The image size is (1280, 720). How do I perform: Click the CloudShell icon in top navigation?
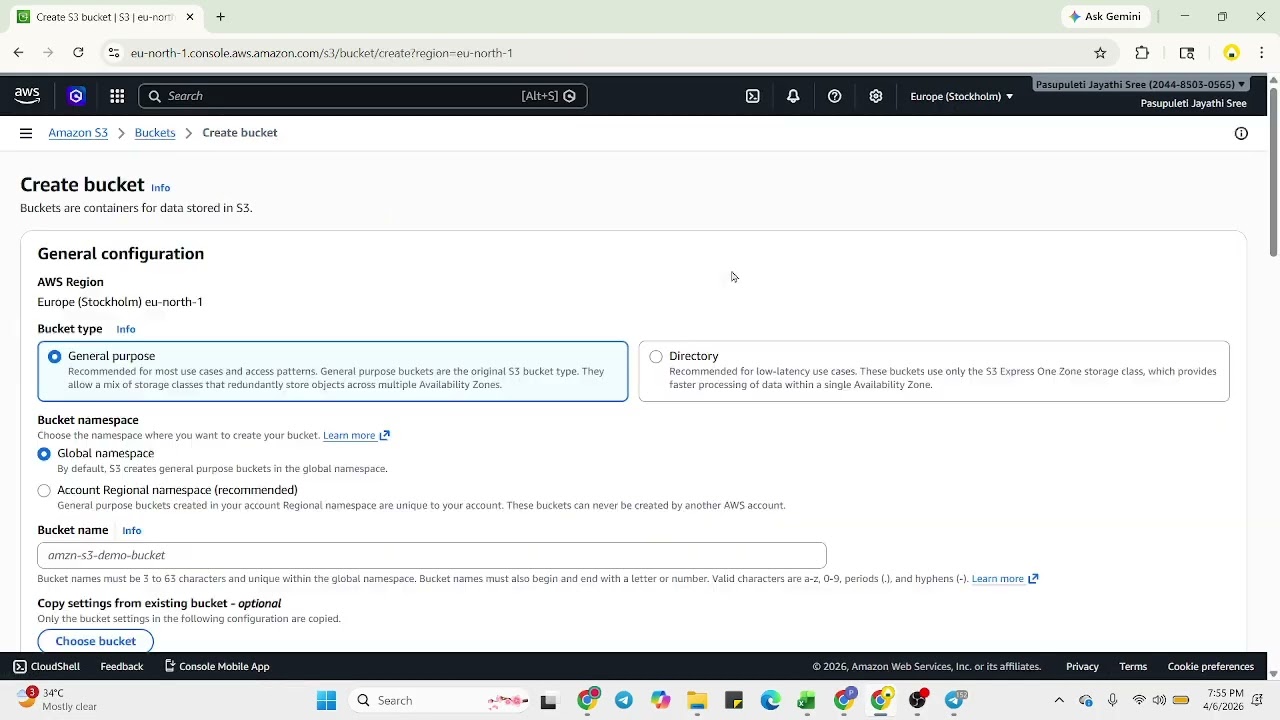(752, 96)
